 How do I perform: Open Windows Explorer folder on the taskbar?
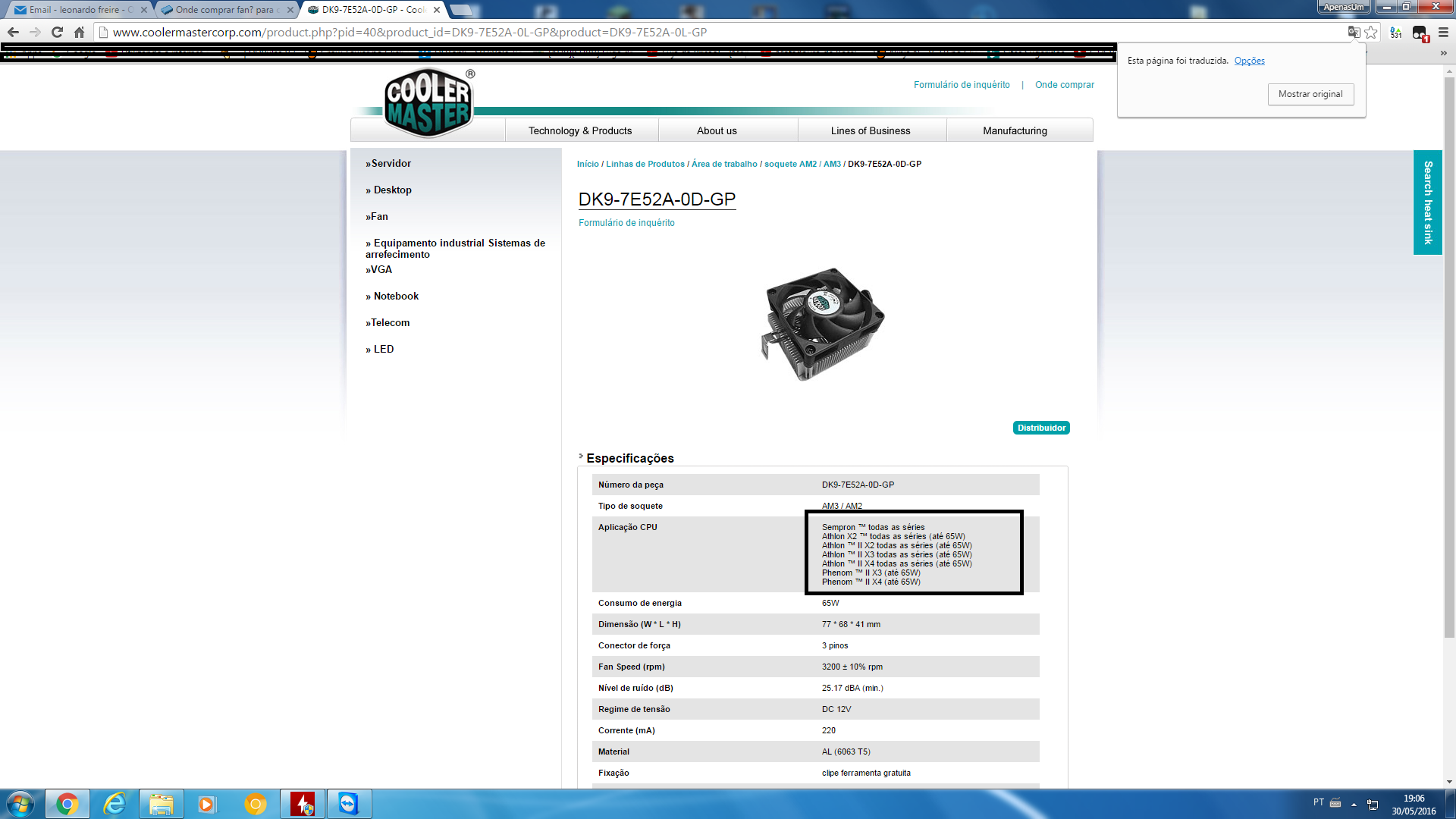click(162, 804)
